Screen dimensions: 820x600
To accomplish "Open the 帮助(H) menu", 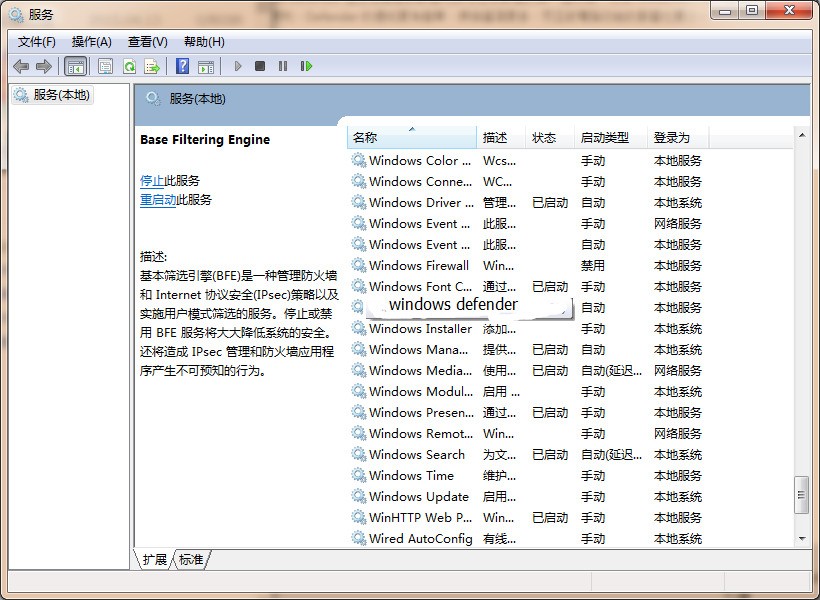I will point(204,42).
